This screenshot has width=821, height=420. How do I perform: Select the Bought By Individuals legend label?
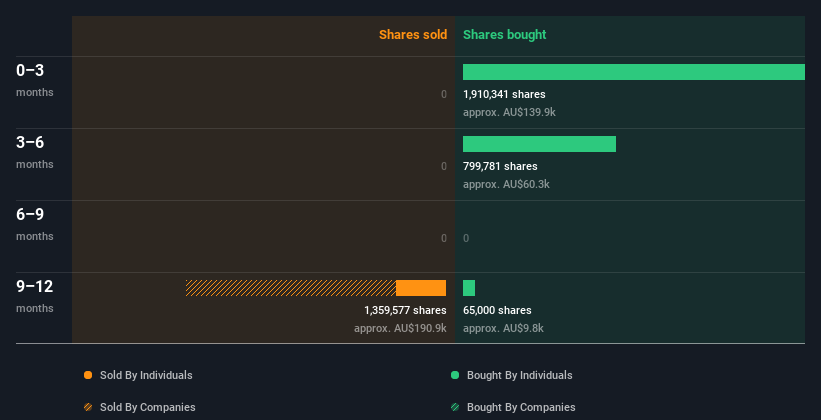[519, 375]
